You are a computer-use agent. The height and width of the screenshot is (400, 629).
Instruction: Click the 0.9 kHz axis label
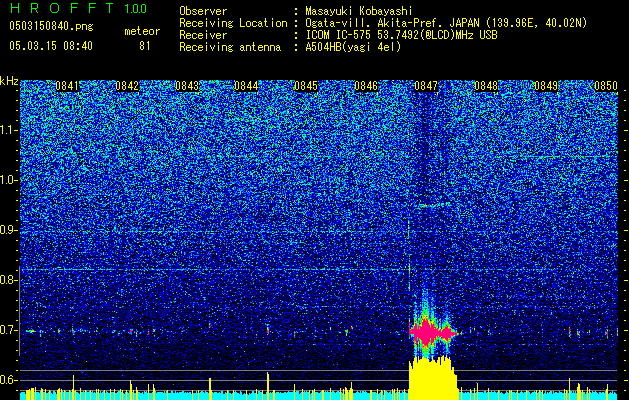coord(7,230)
